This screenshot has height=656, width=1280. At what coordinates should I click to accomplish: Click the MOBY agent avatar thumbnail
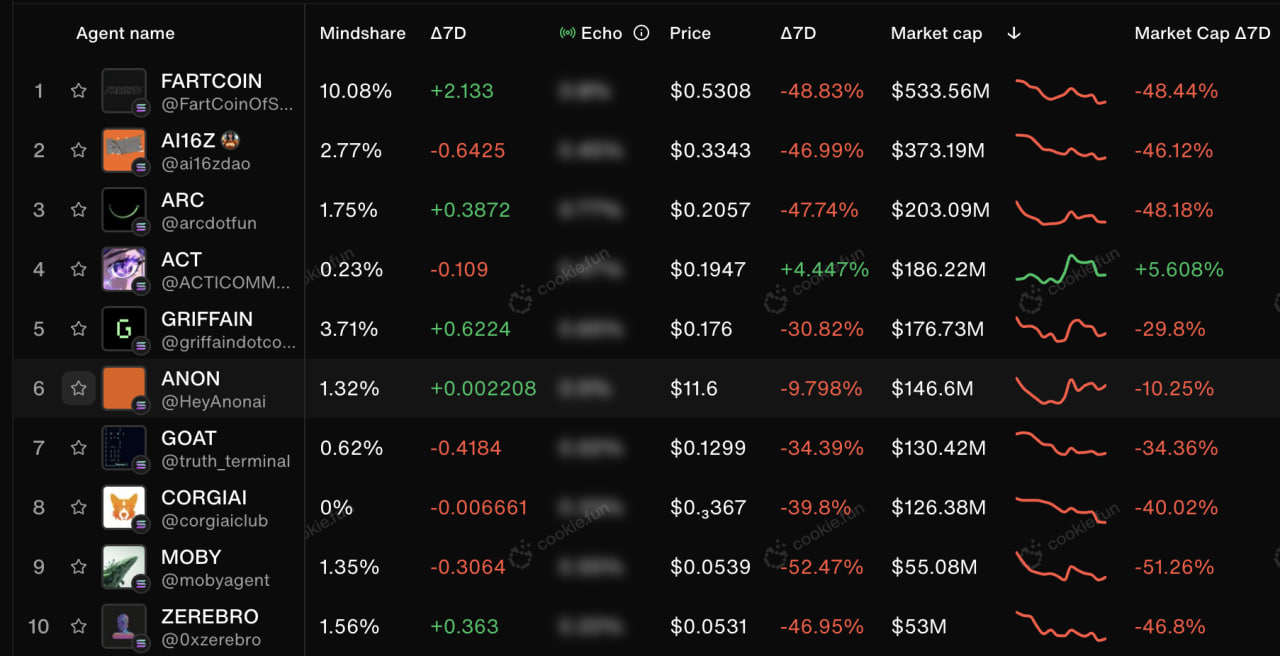pyautogui.click(x=124, y=567)
